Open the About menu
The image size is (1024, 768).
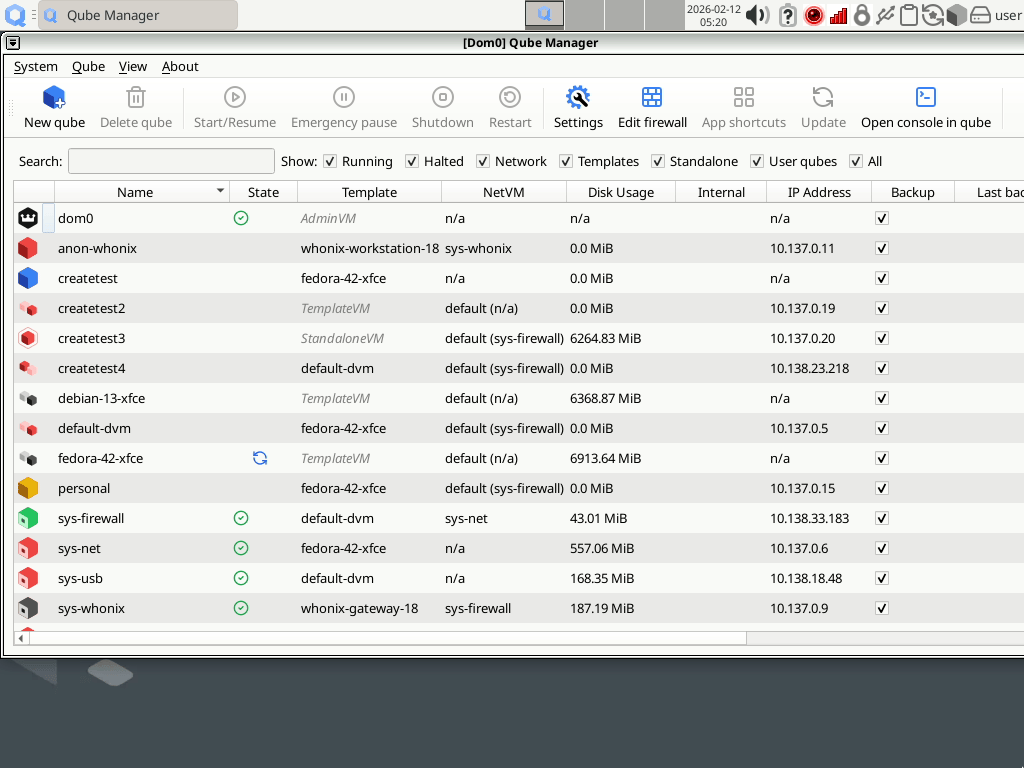pyautogui.click(x=180, y=67)
